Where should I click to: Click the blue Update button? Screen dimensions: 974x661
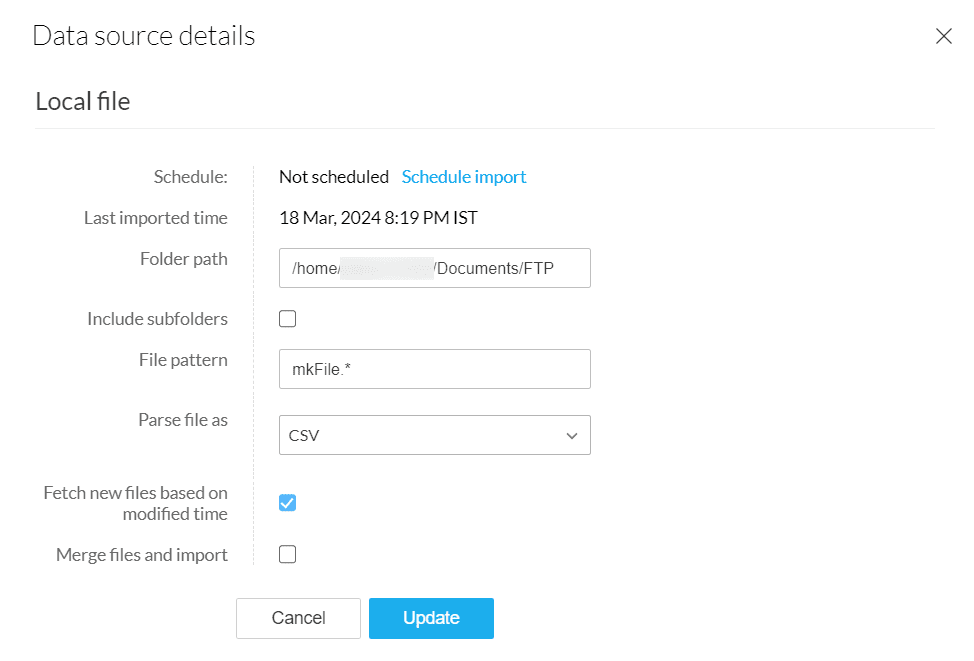(x=431, y=618)
